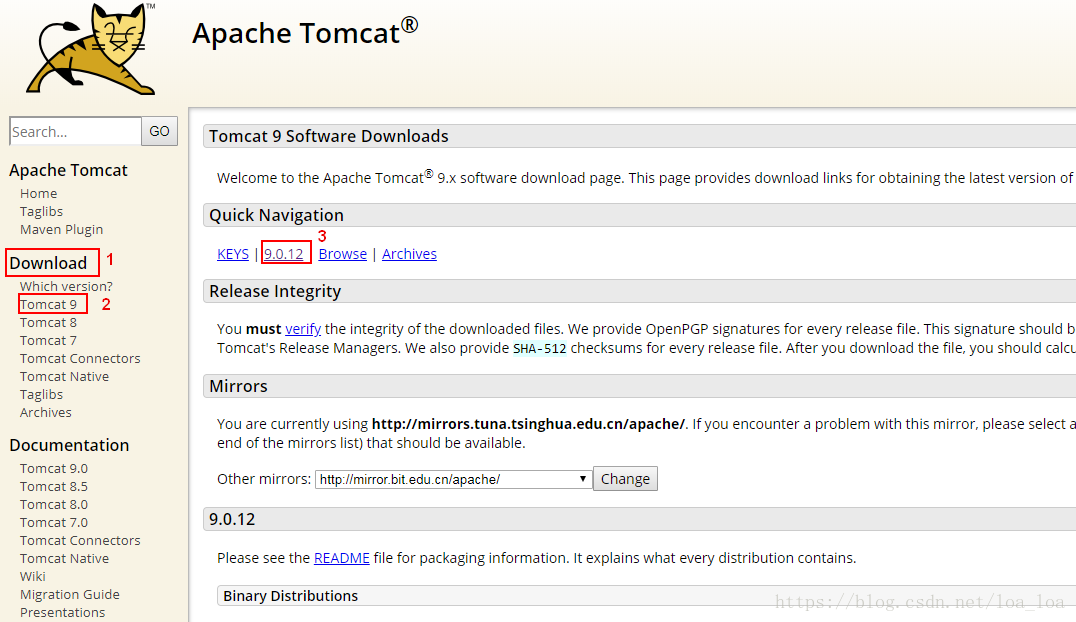Select Tomcat 7 under Download
Screen dimensions: 1076x622
coord(48,341)
